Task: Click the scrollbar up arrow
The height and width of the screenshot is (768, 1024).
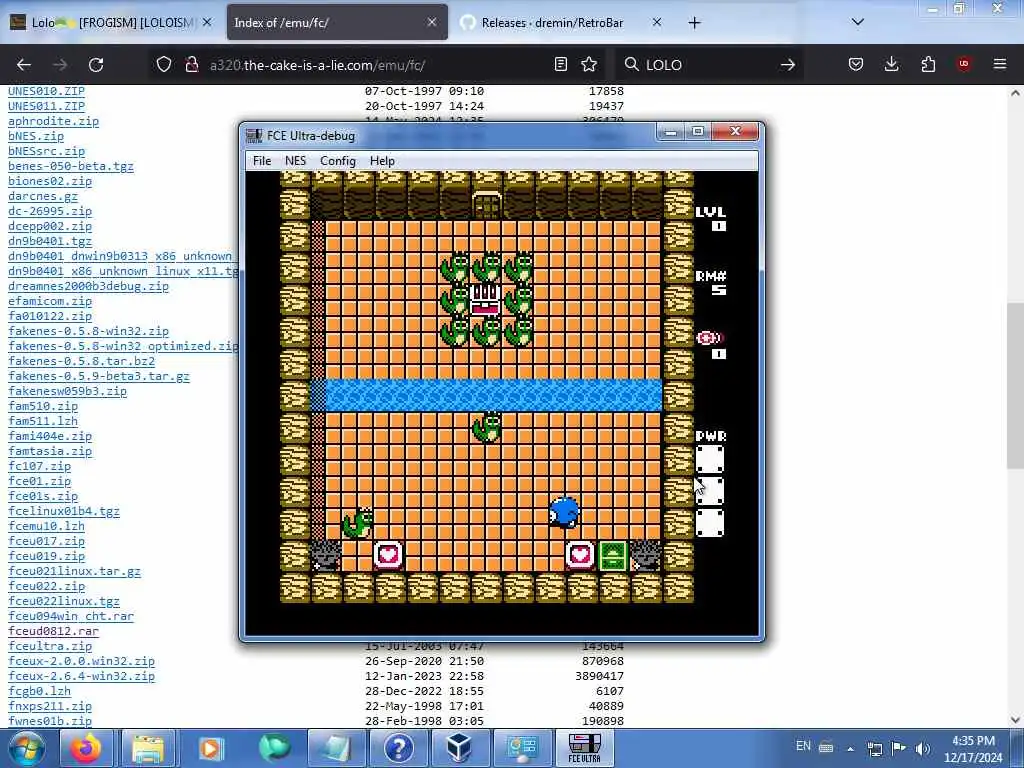Action: tap(1015, 93)
